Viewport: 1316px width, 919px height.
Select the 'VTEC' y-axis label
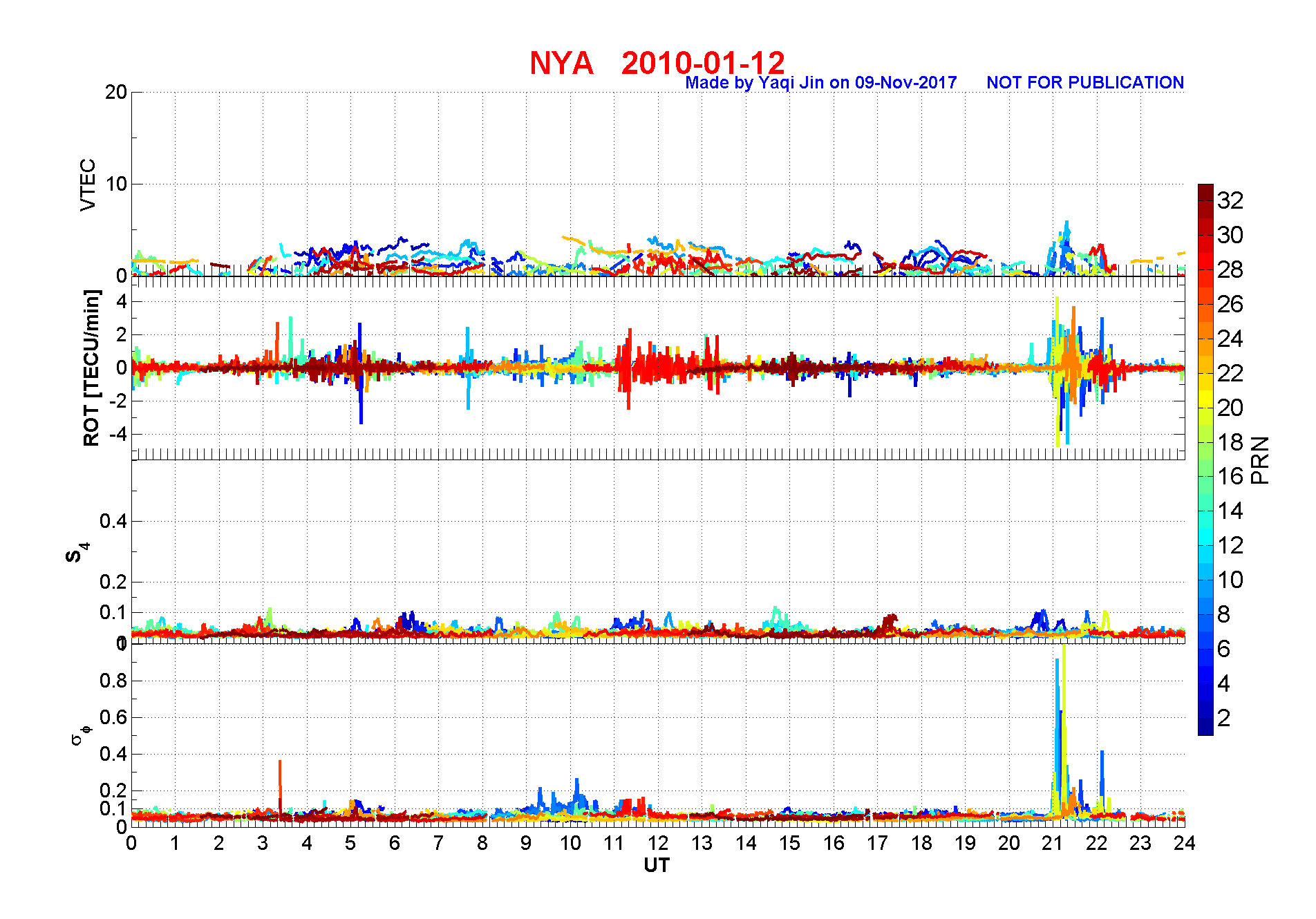pyautogui.click(x=88, y=184)
